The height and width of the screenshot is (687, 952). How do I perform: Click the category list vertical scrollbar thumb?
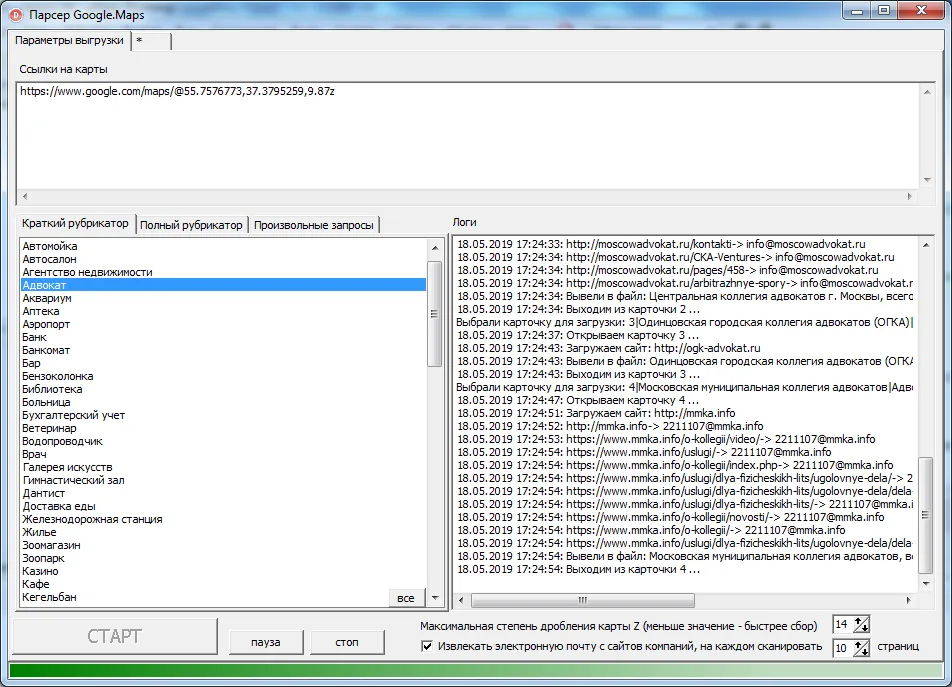coord(435,314)
